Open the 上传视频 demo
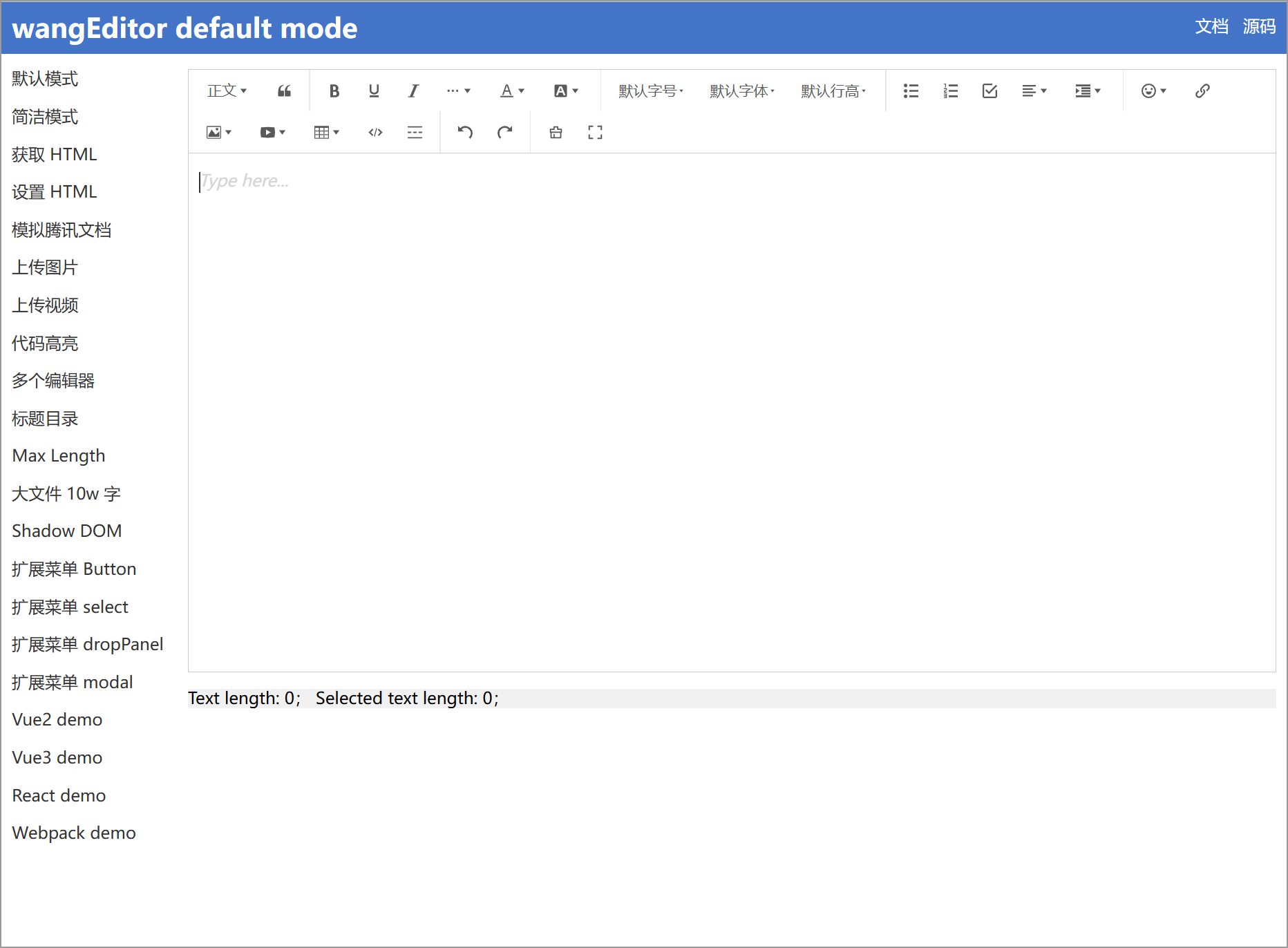The height and width of the screenshot is (948, 1288). [45, 305]
